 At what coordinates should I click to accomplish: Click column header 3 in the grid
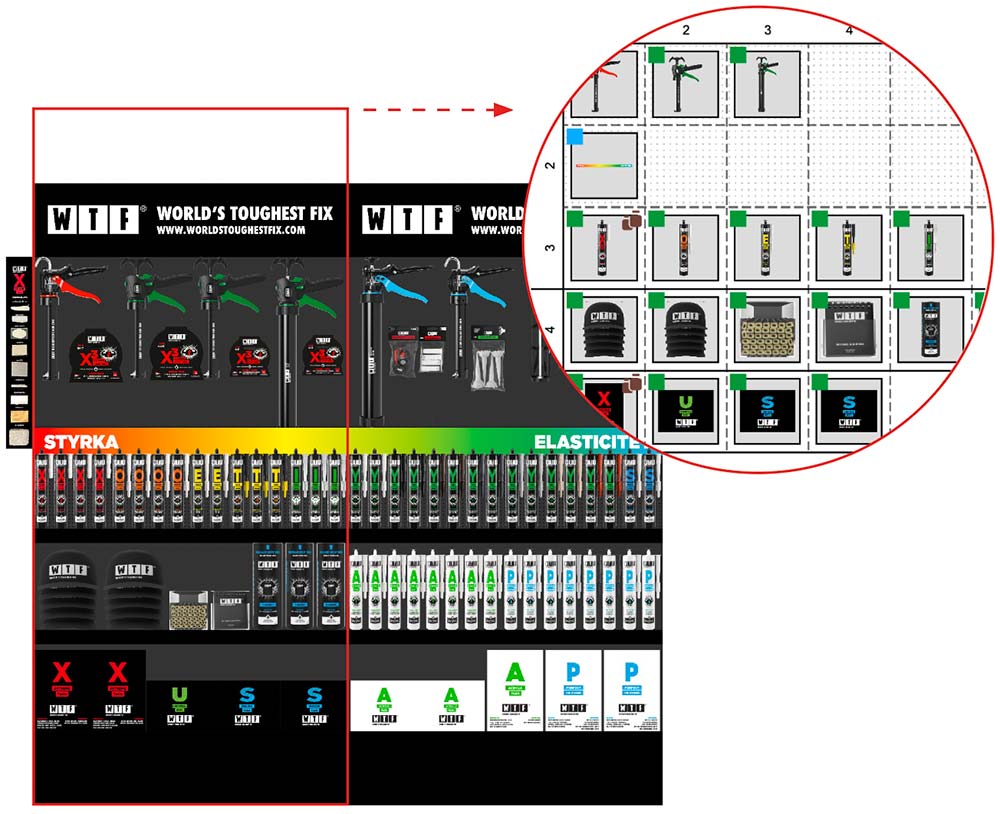[767, 30]
